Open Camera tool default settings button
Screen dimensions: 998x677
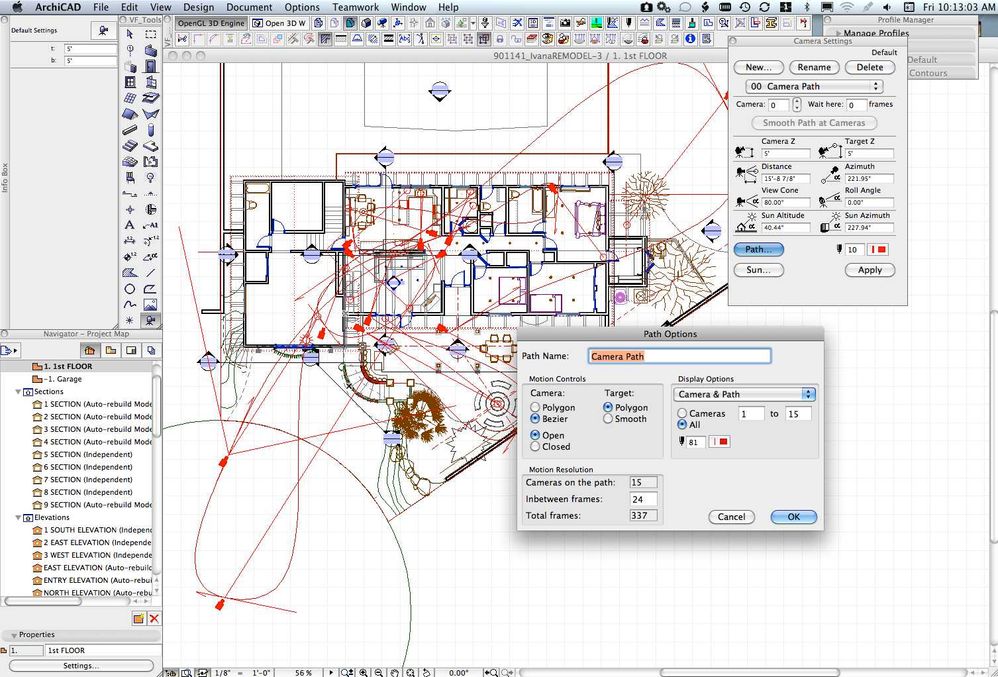pos(102,31)
